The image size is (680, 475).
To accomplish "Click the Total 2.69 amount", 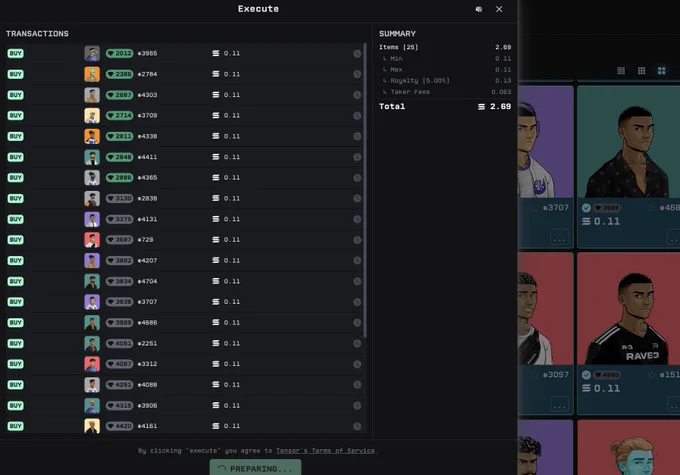I will point(500,107).
